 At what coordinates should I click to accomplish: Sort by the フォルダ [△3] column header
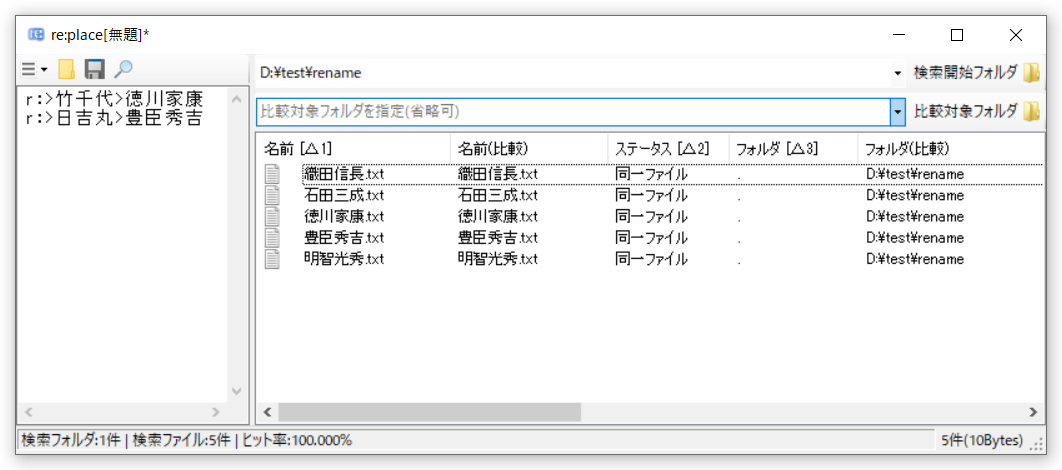point(793,148)
